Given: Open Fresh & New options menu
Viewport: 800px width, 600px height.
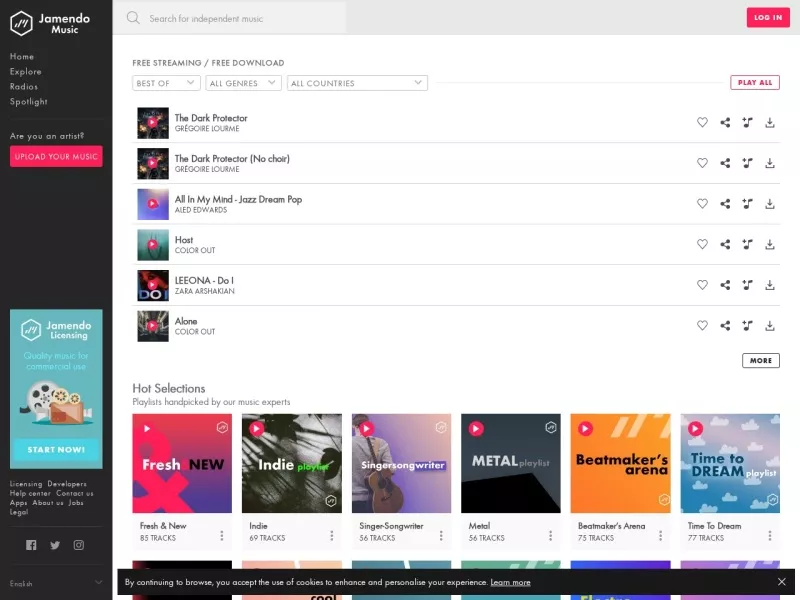Looking at the screenshot, I should click(x=221, y=535).
